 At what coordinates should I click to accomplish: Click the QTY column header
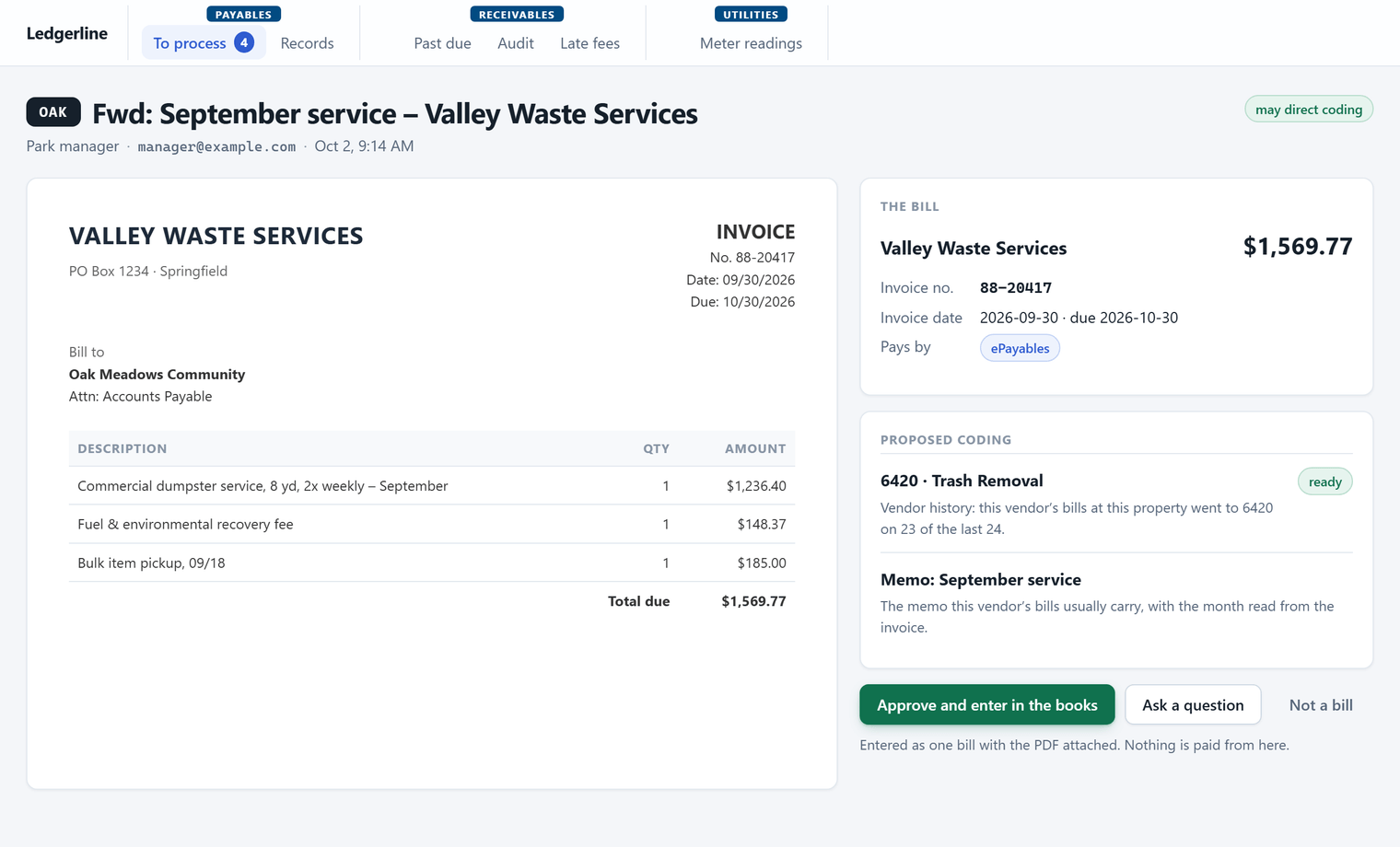(x=656, y=448)
